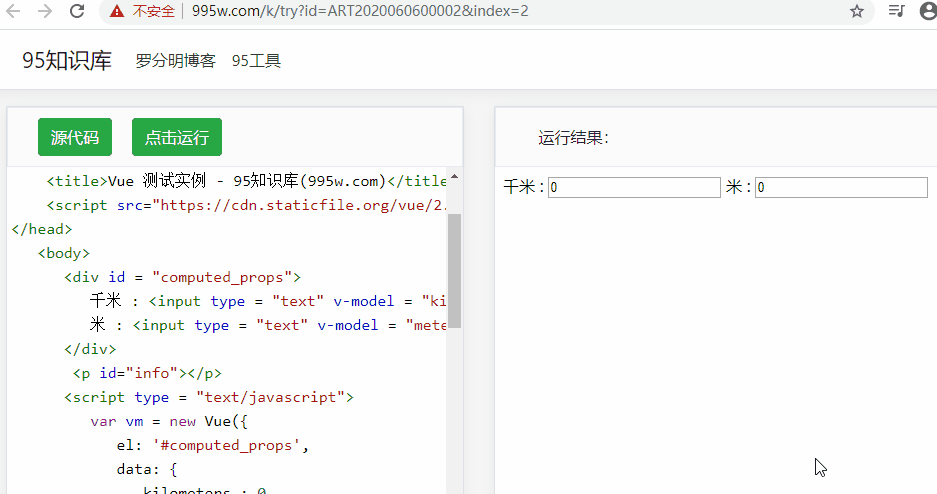Click the code editor scroll-up arrow

454,177
